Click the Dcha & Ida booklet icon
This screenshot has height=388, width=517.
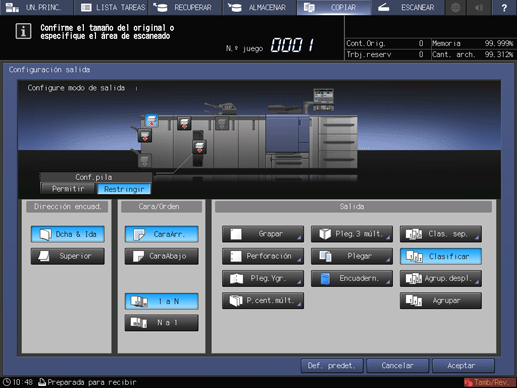[x=45, y=234]
